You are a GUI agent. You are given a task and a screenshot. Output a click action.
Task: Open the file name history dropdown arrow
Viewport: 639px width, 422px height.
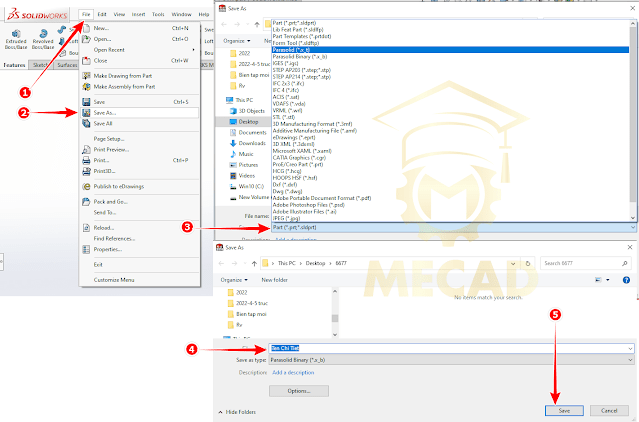click(x=630, y=348)
